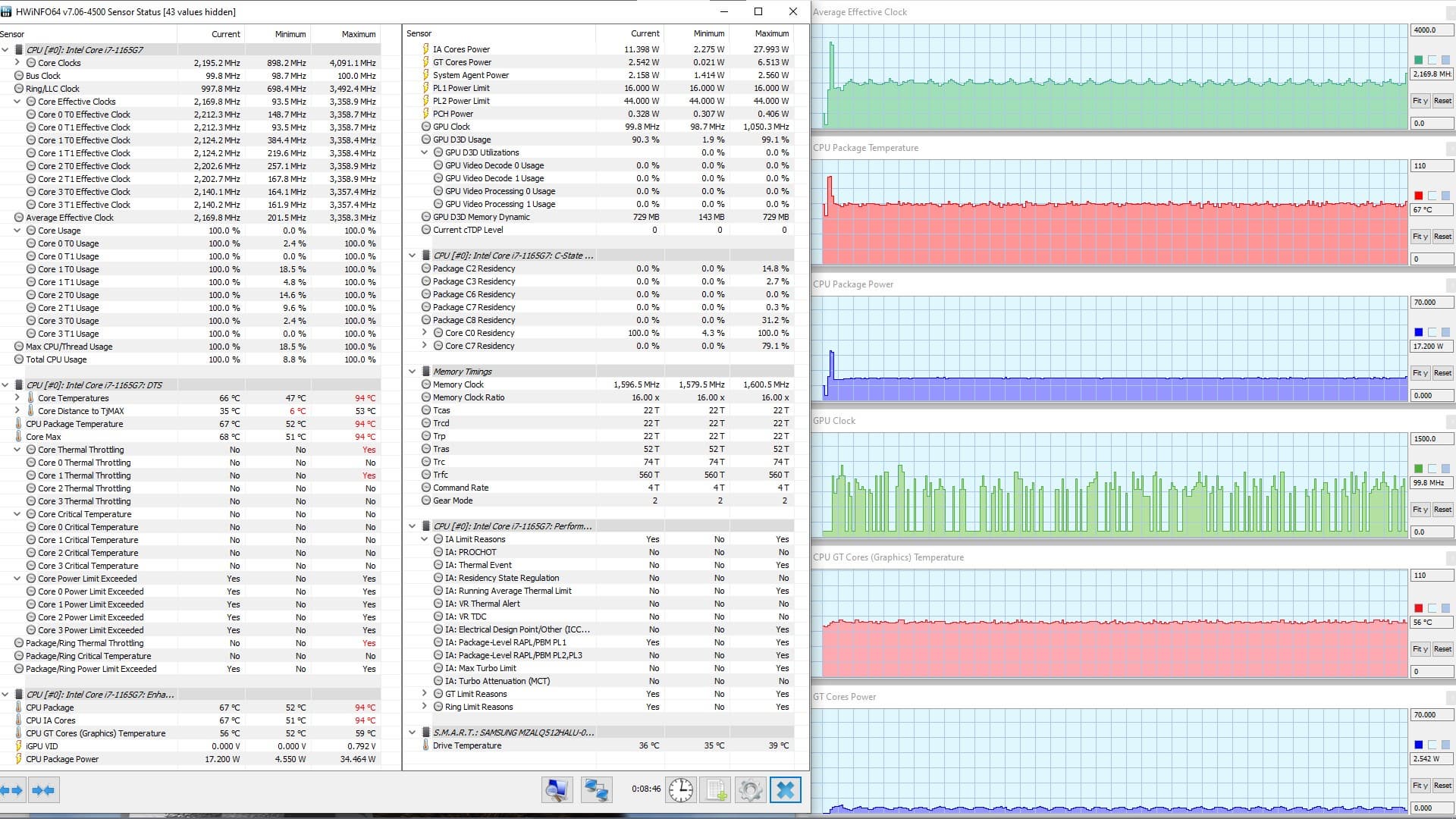Click the green swatch on Average Effective Clock graph
The height and width of the screenshot is (819, 1456).
[x=1418, y=60]
